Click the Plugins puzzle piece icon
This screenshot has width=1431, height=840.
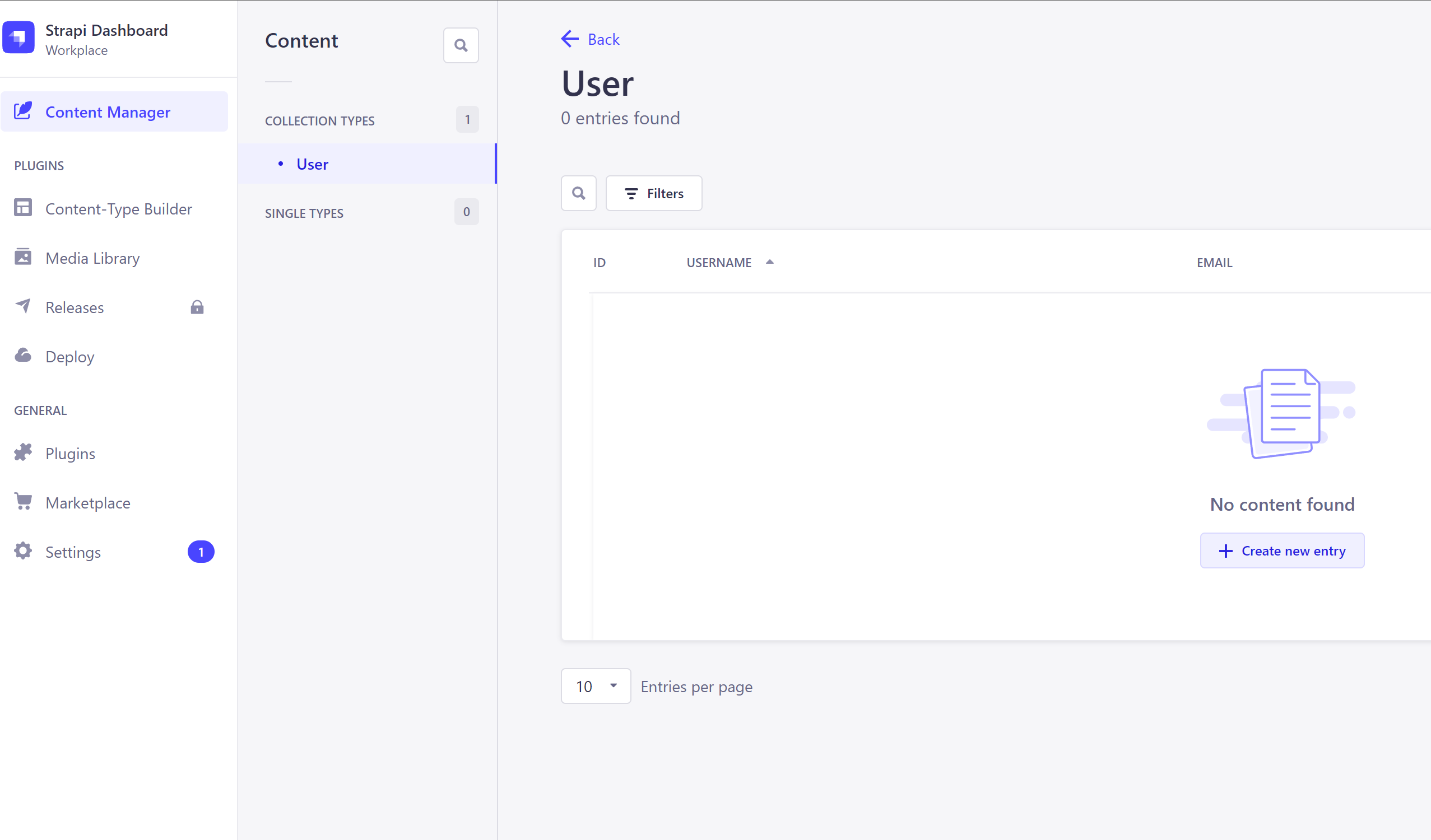pyautogui.click(x=23, y=452)
